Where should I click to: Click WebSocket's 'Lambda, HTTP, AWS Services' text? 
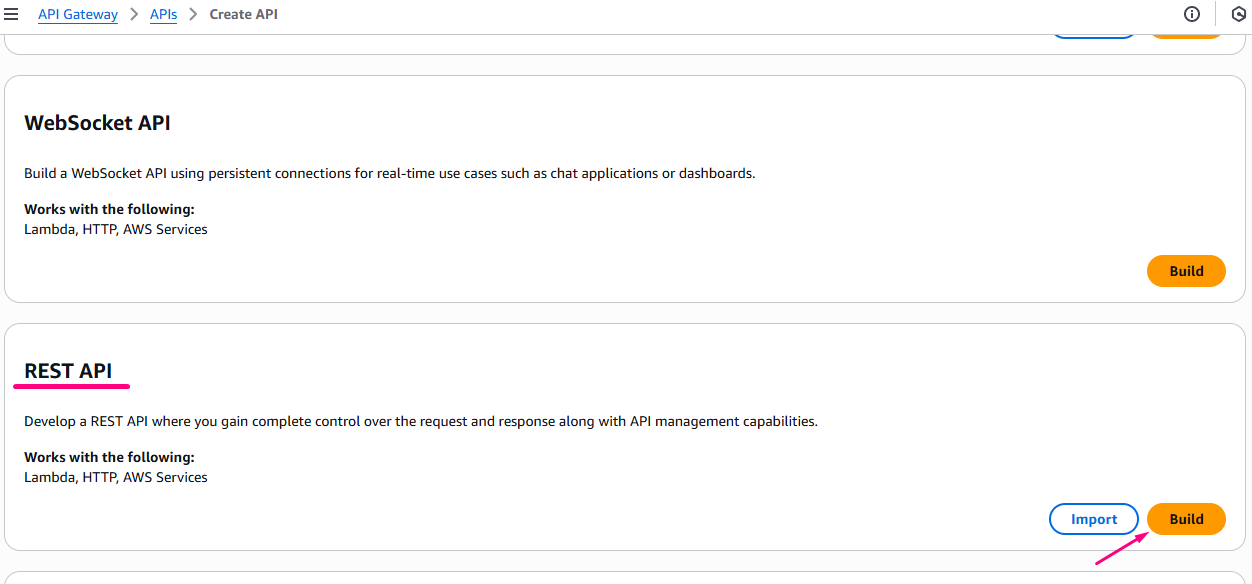(x=116, y=229)
